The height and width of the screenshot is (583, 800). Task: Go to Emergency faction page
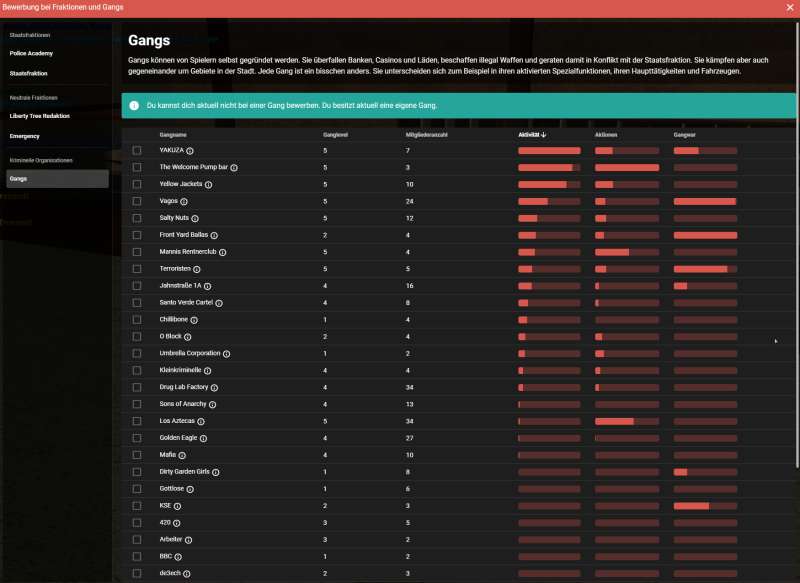pyautogui.click(x=25, y=136)
